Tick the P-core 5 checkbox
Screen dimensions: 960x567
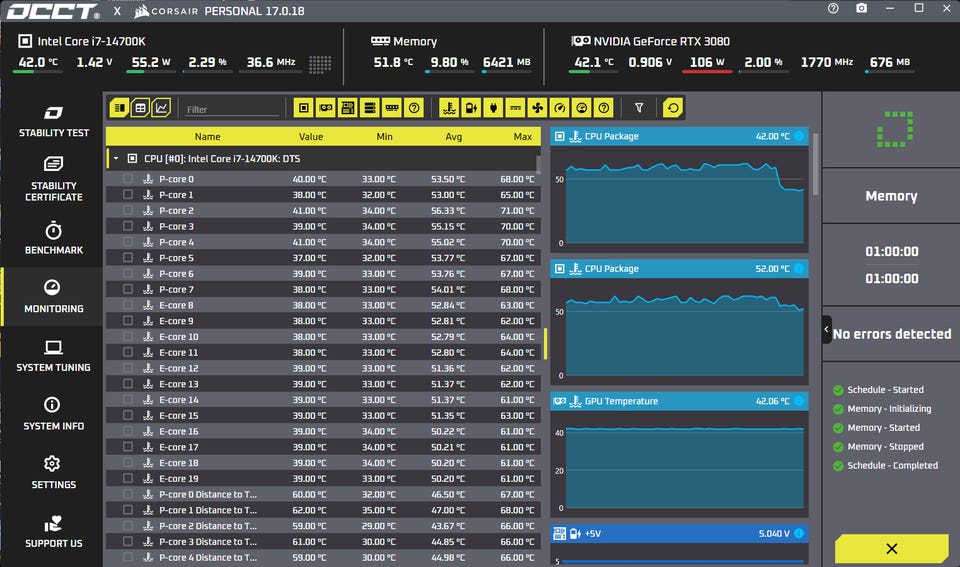tap(128, 258)
